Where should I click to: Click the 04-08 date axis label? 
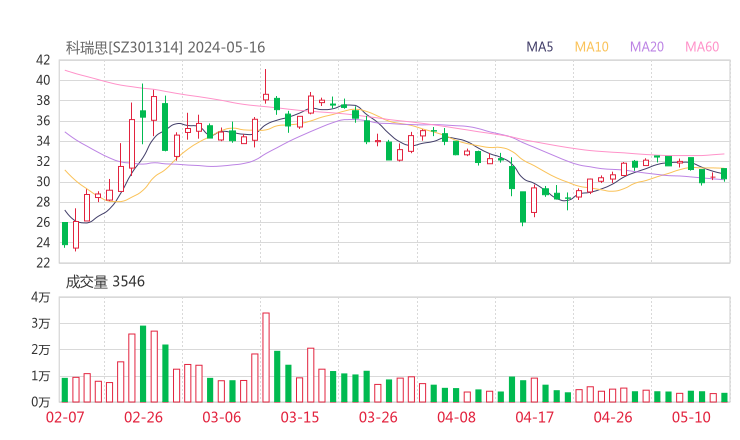tap(456, 417)
